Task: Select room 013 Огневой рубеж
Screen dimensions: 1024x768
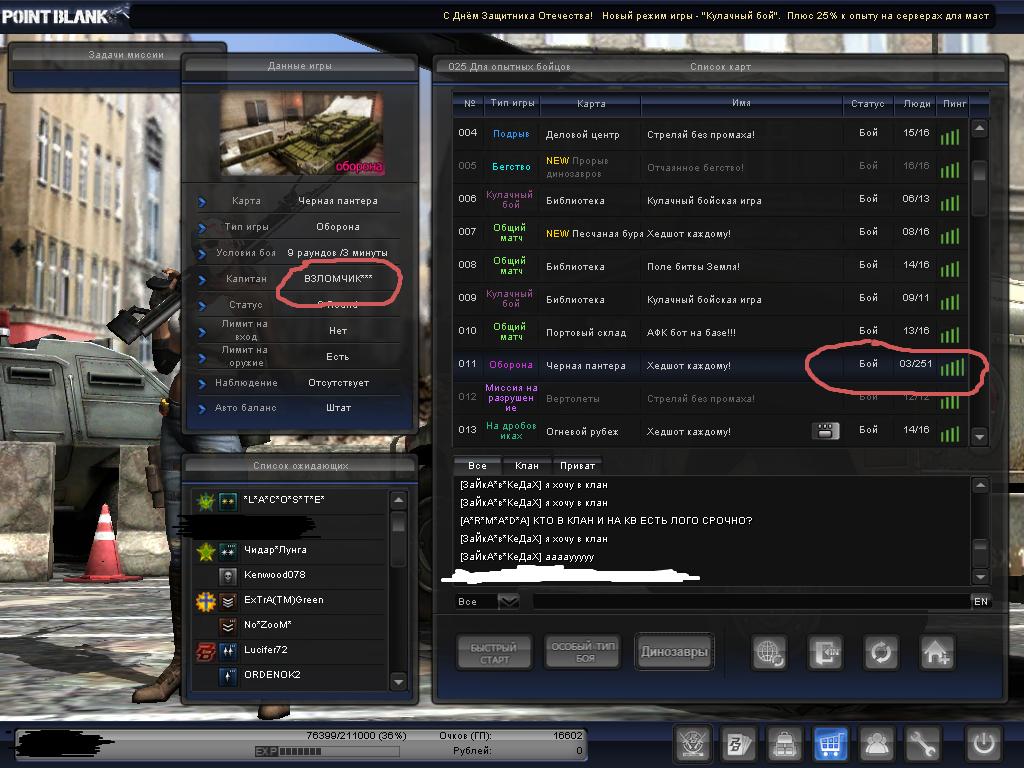Action: (x=711, y=431)
